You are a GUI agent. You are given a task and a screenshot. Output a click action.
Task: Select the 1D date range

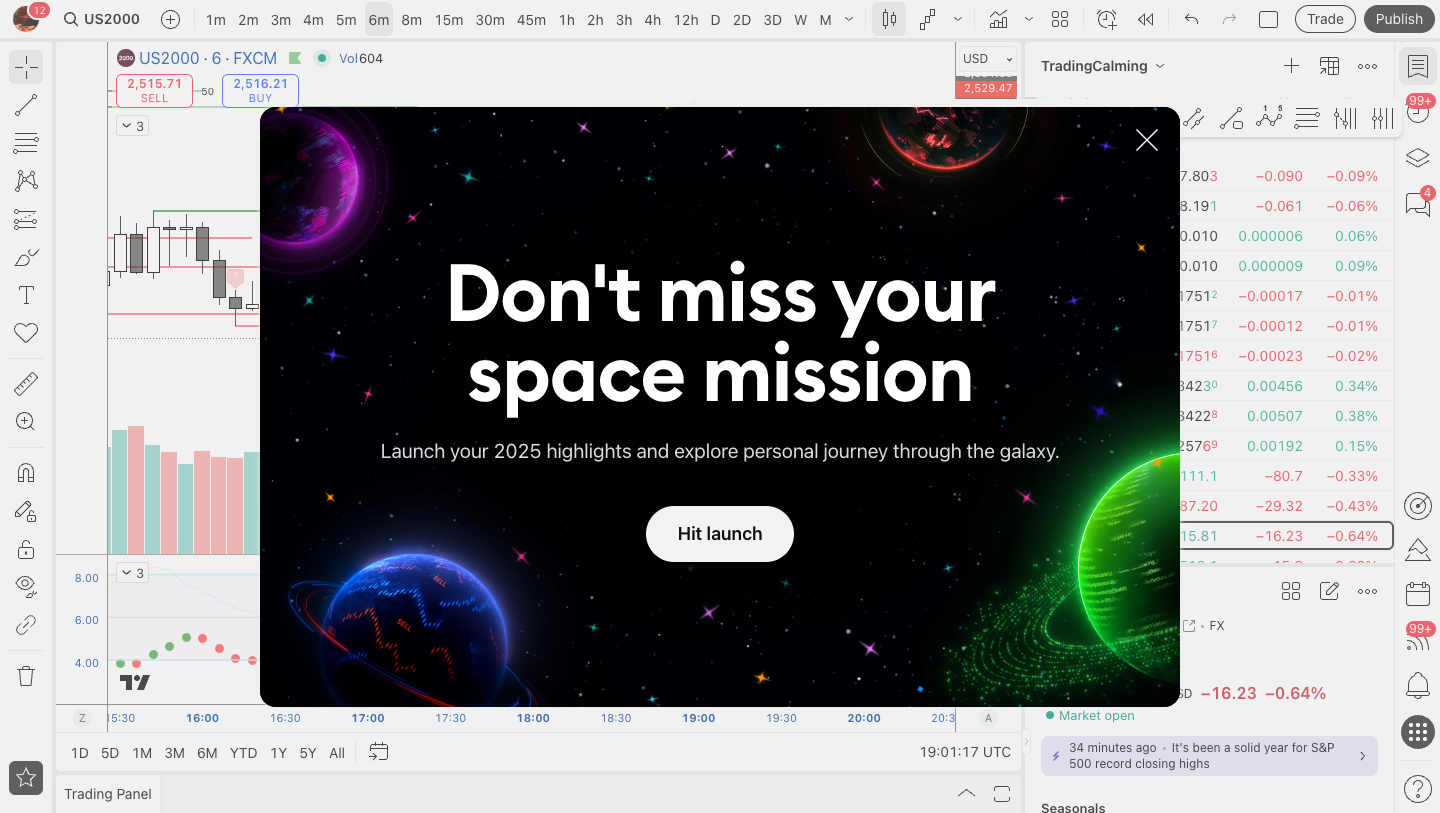coord(79,753)
